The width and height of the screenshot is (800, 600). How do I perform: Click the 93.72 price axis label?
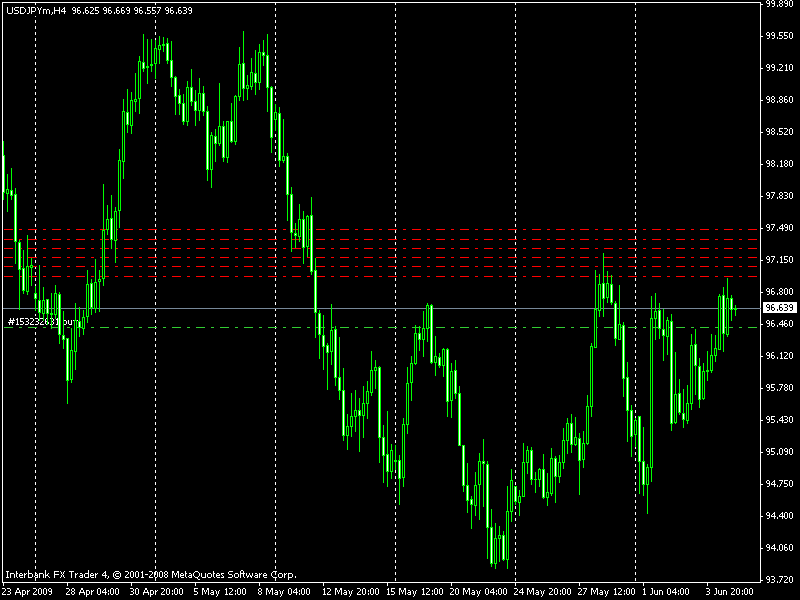tap(777, 580)
